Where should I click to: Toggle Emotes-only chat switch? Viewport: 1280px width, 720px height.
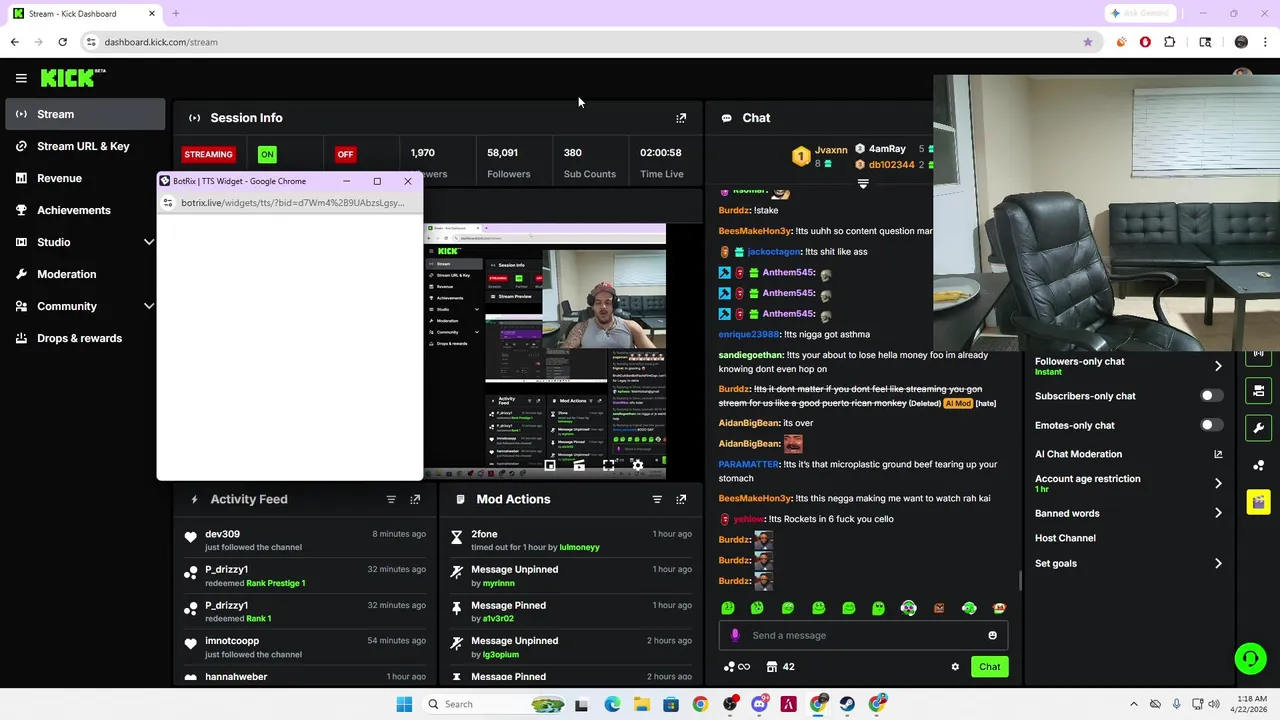[x=1211, y=425]
